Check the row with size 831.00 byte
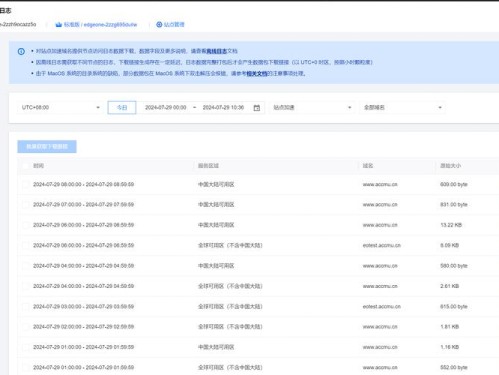 tap(25, 205)
